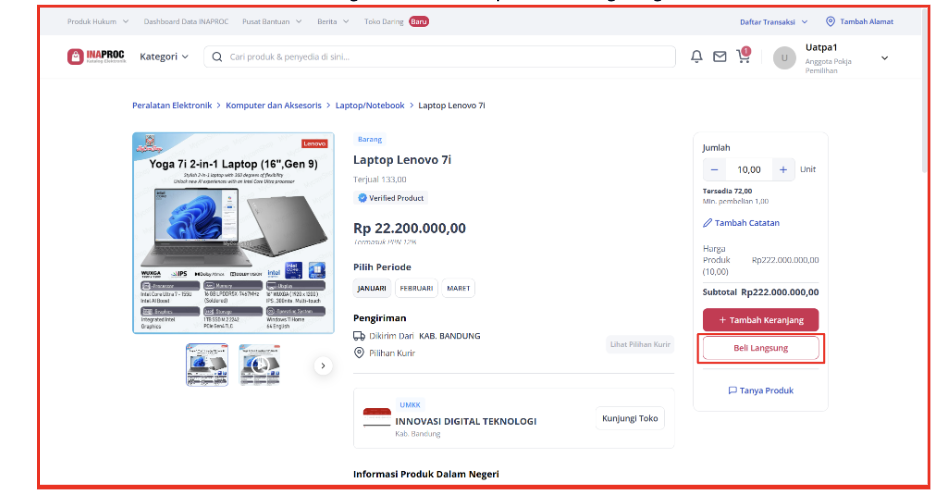Click the Laptop Lenovo 7i product title
Screen dimensions: 948x496
click(x=402, y=160)
